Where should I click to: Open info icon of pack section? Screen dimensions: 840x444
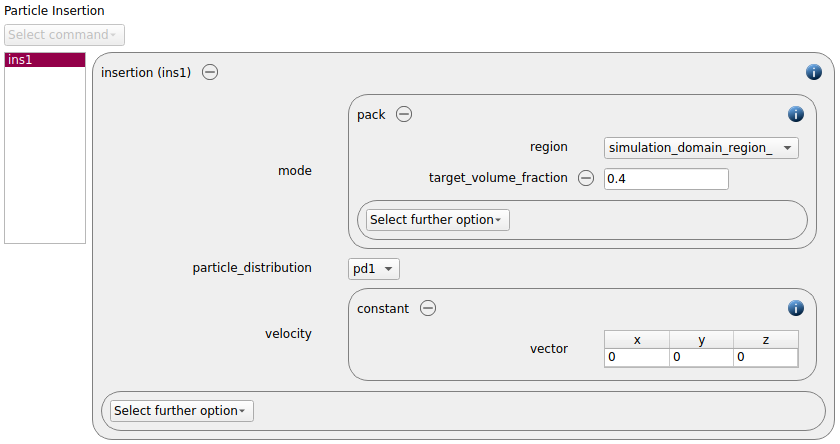click(796, 114)
